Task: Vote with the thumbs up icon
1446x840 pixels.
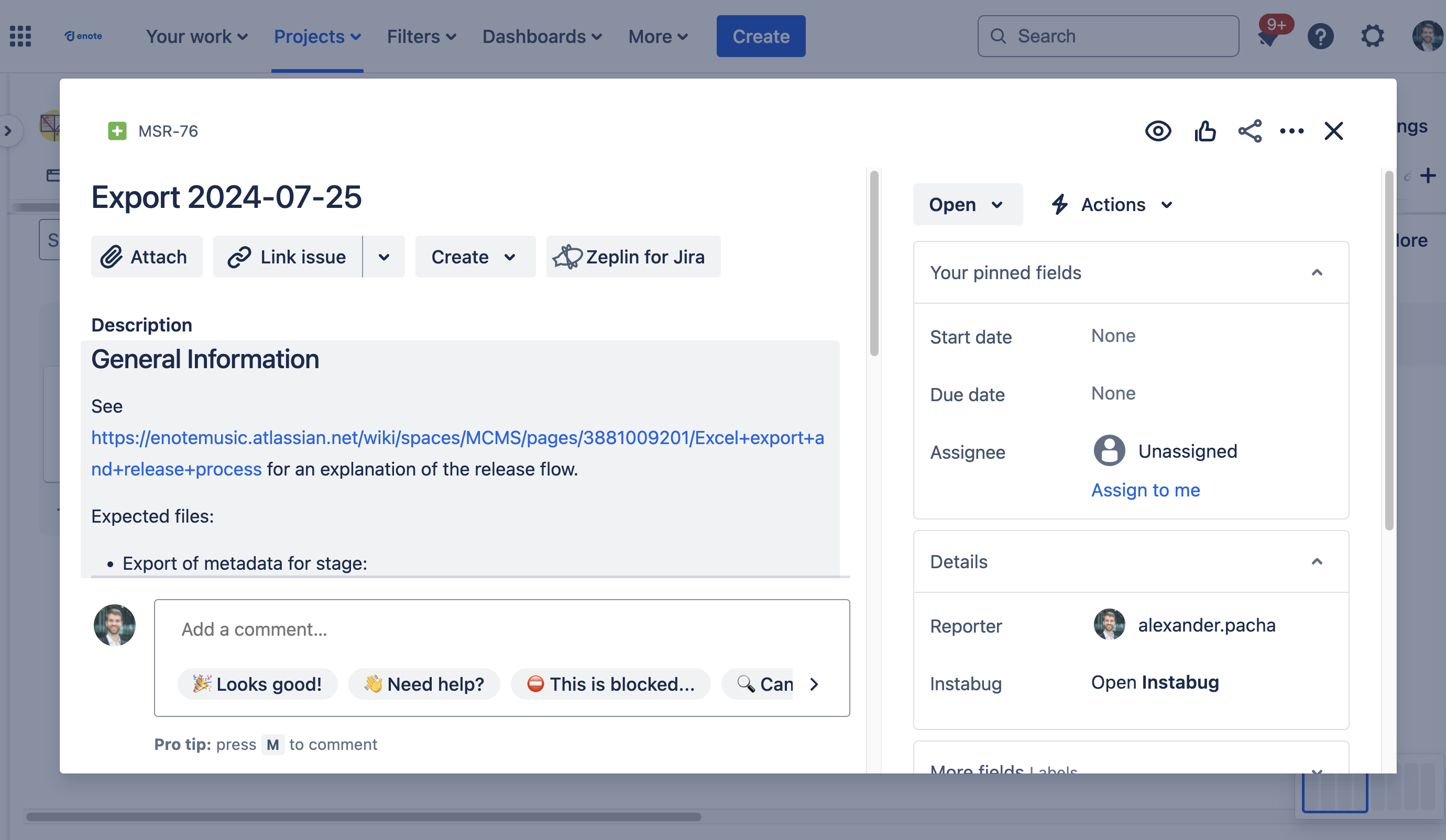Action: pos(1204,131)
